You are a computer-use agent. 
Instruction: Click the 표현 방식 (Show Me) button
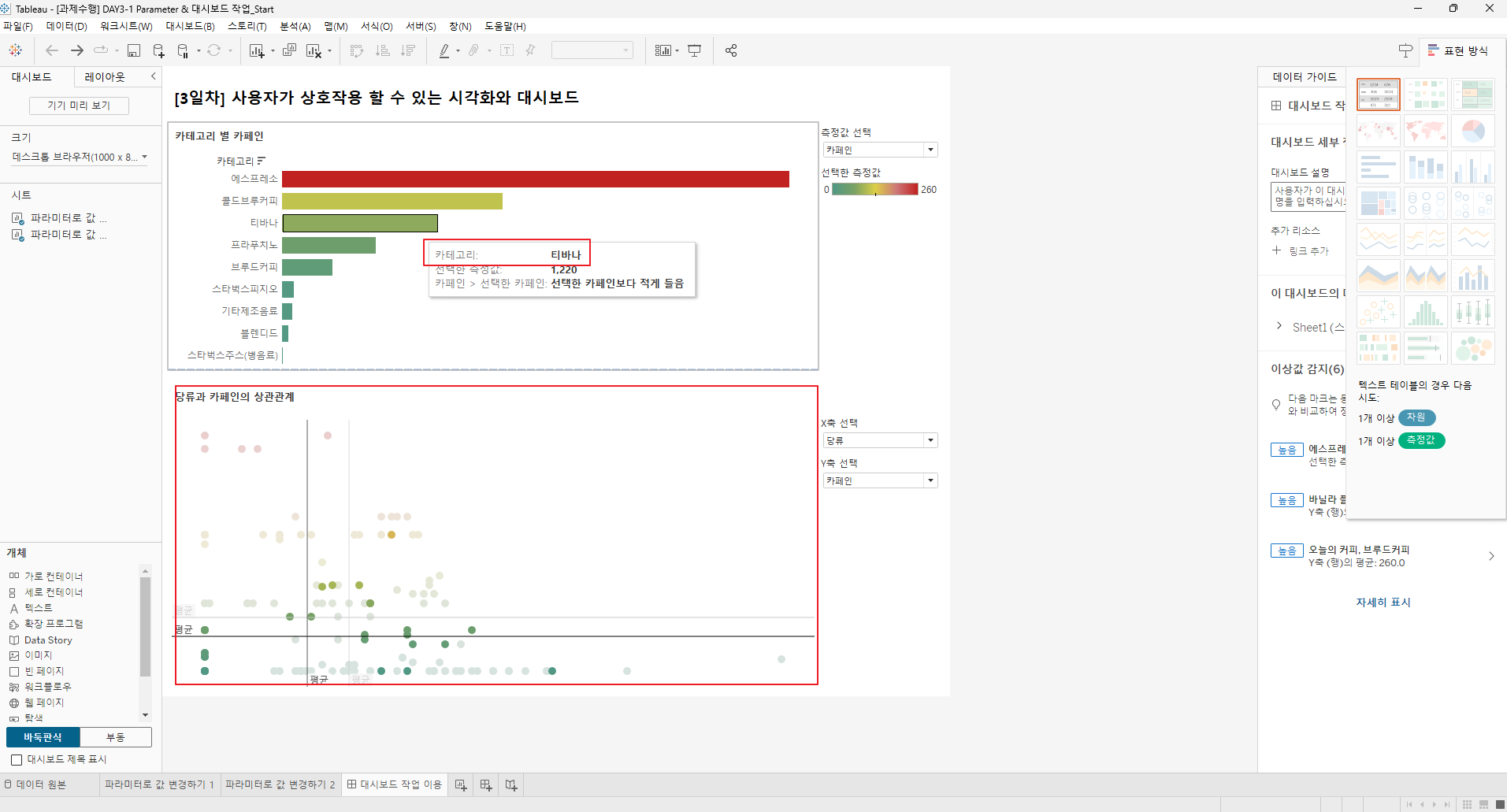click(x=1458, y=50)
